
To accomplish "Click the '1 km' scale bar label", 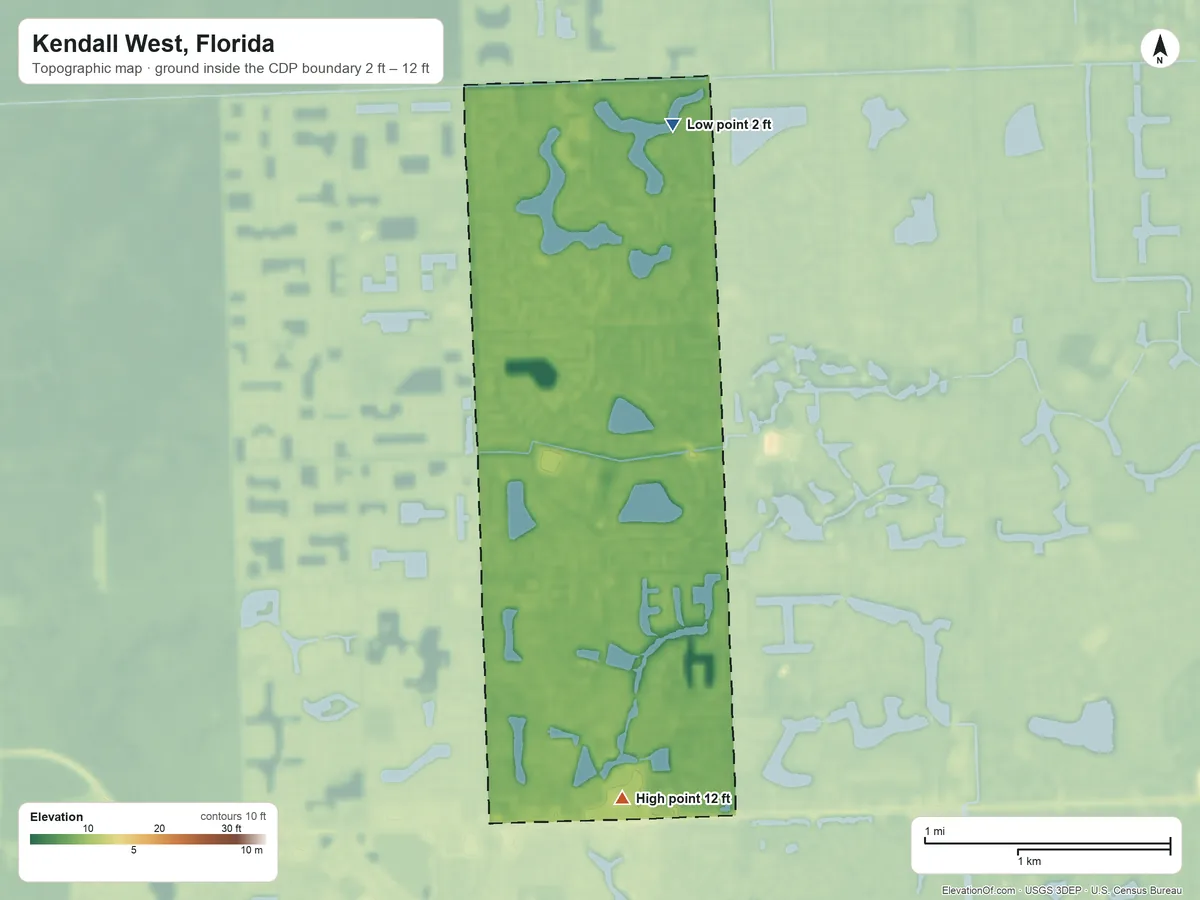I will [1029, 861].
